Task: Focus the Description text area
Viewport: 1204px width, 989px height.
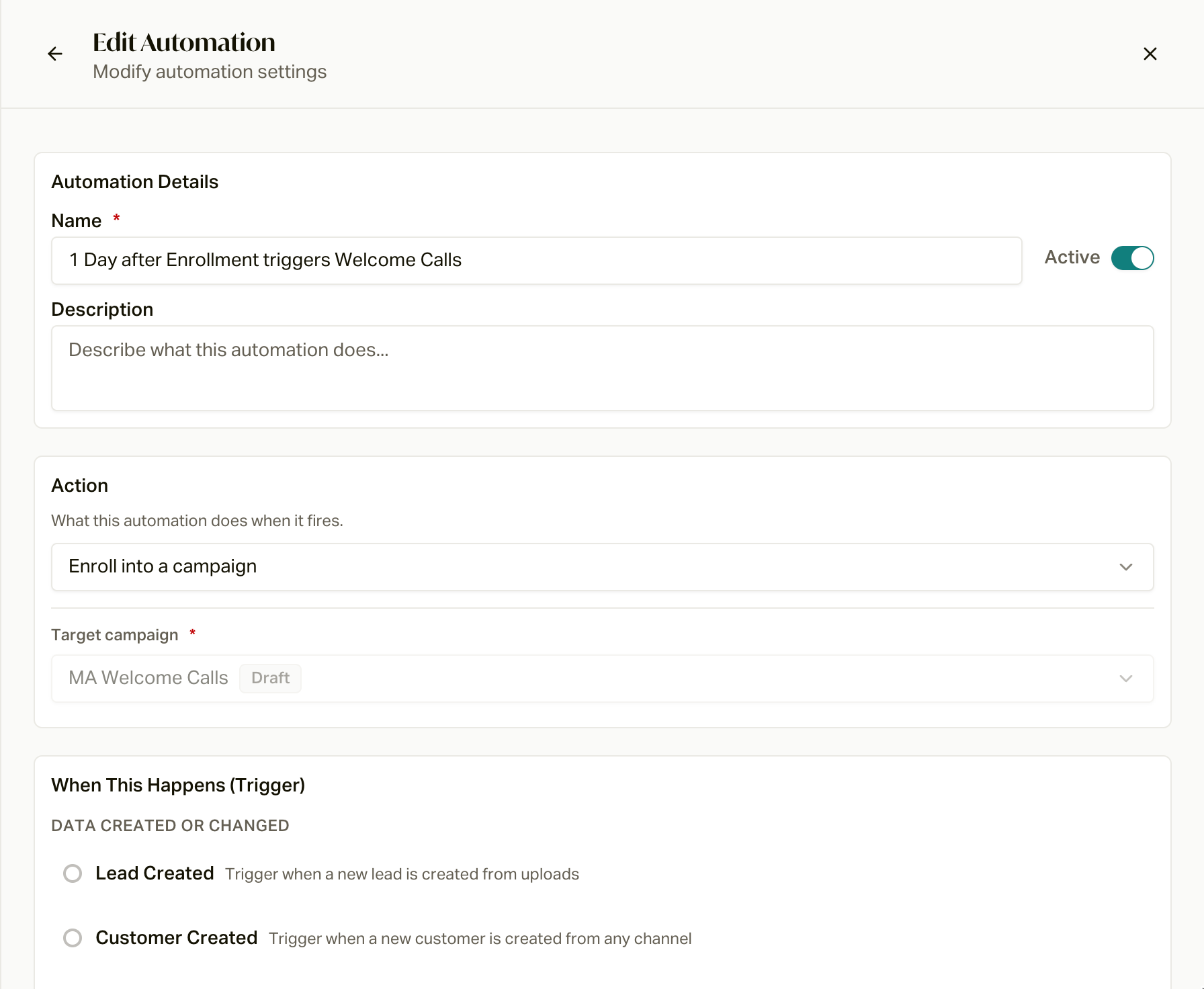Action: [x=602, y=368]
